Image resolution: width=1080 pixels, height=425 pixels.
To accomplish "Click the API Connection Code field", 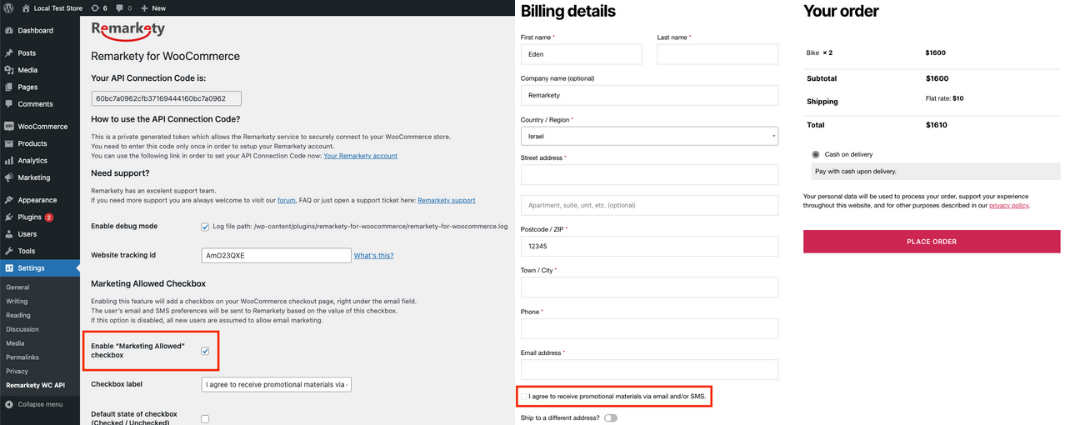I will [x=166, y=99].
